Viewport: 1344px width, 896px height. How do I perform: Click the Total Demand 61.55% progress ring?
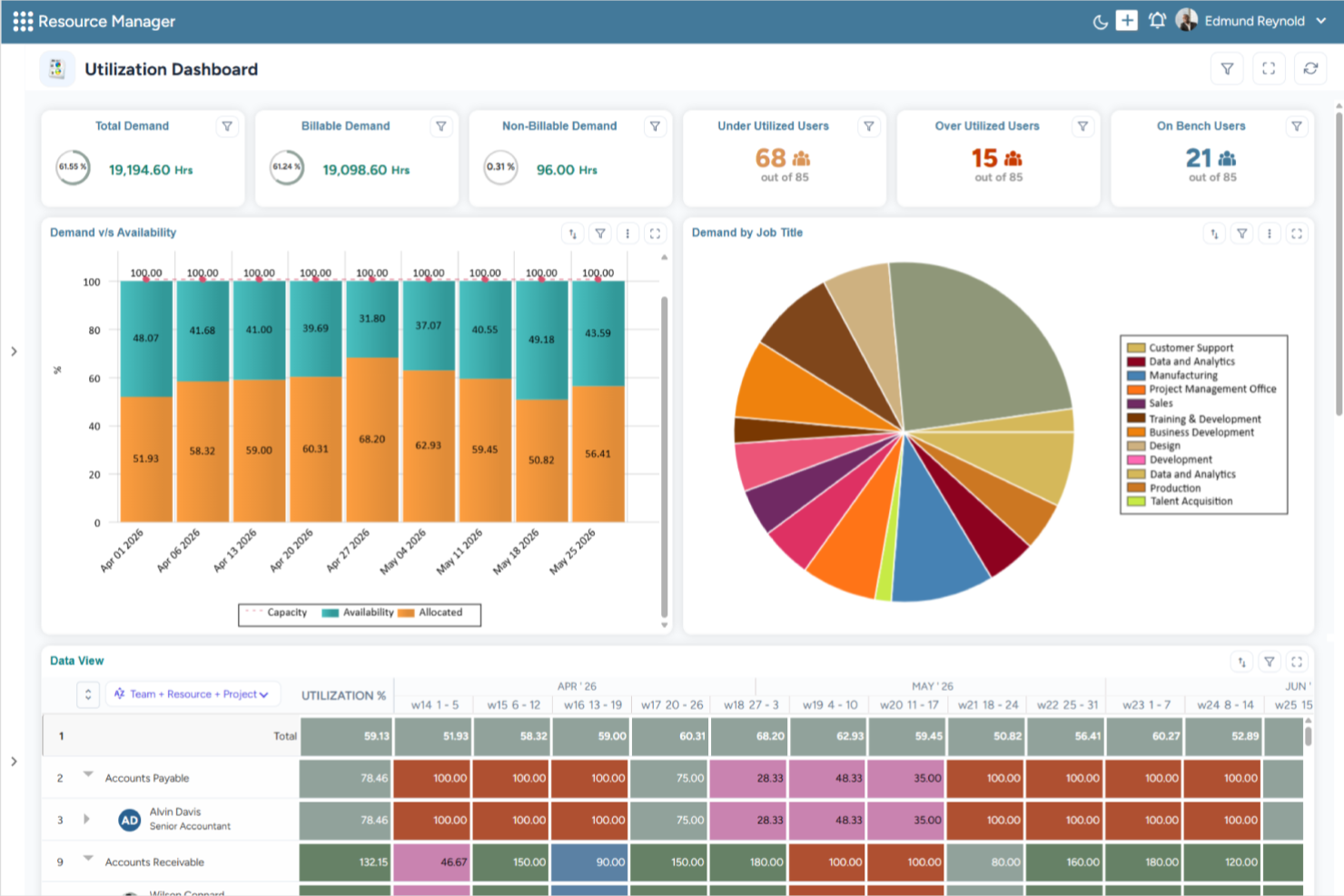[73, 167]
